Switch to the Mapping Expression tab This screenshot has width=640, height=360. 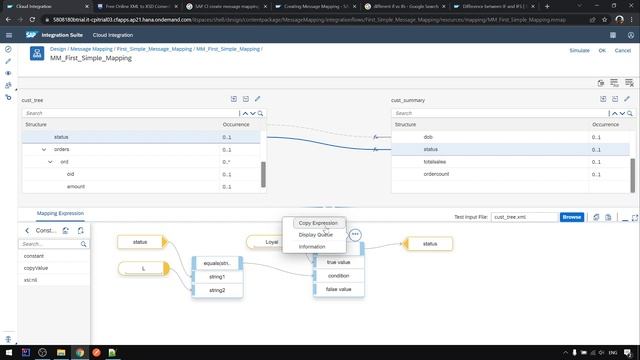(x=60, y=213)
